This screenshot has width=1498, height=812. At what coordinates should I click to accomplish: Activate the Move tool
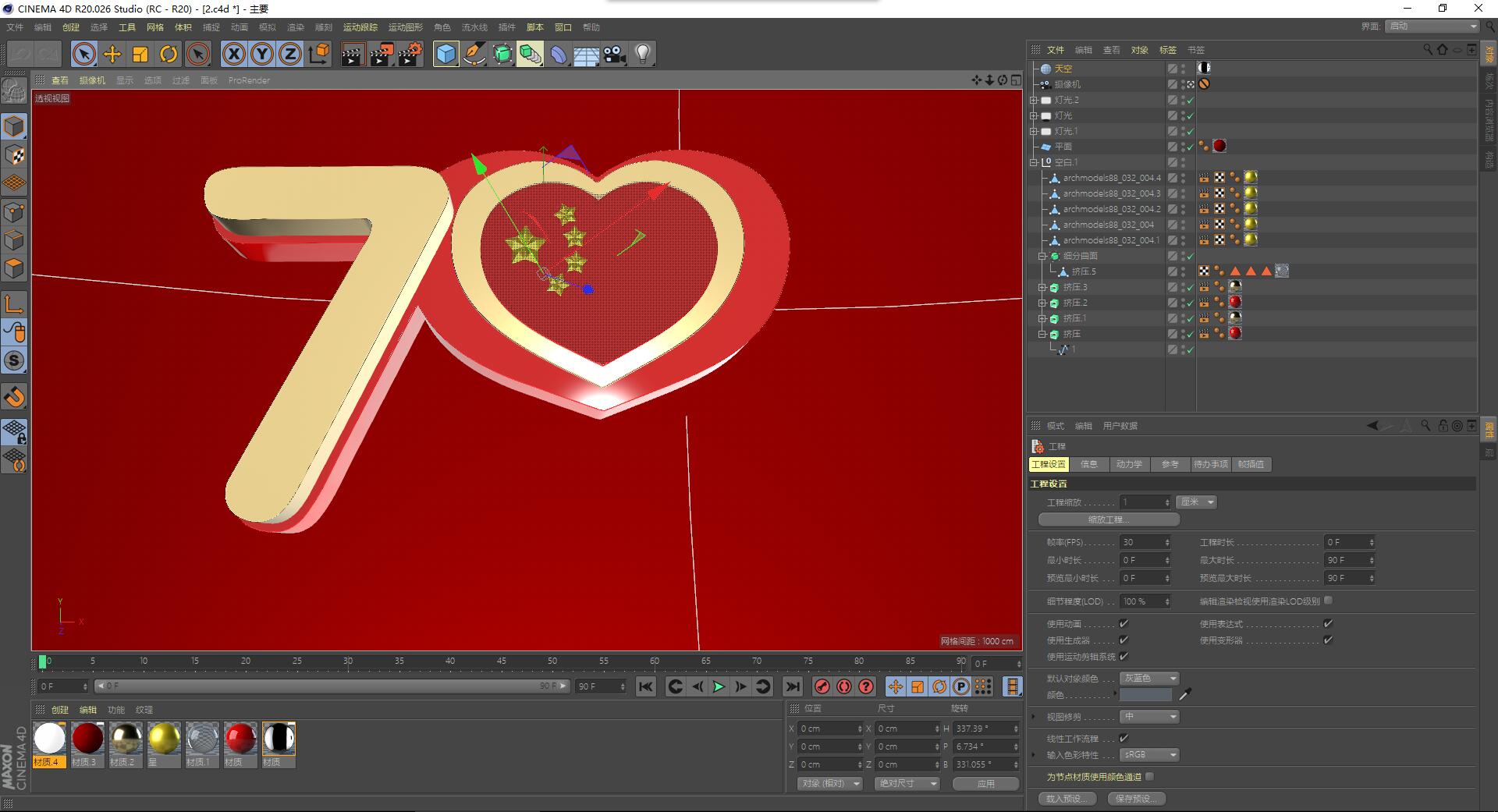112,54
